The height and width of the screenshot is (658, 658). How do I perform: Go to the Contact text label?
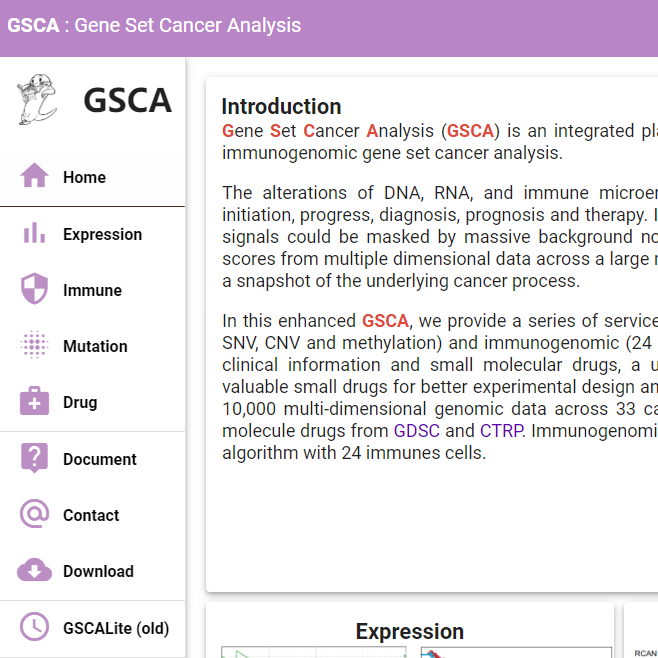91,515
